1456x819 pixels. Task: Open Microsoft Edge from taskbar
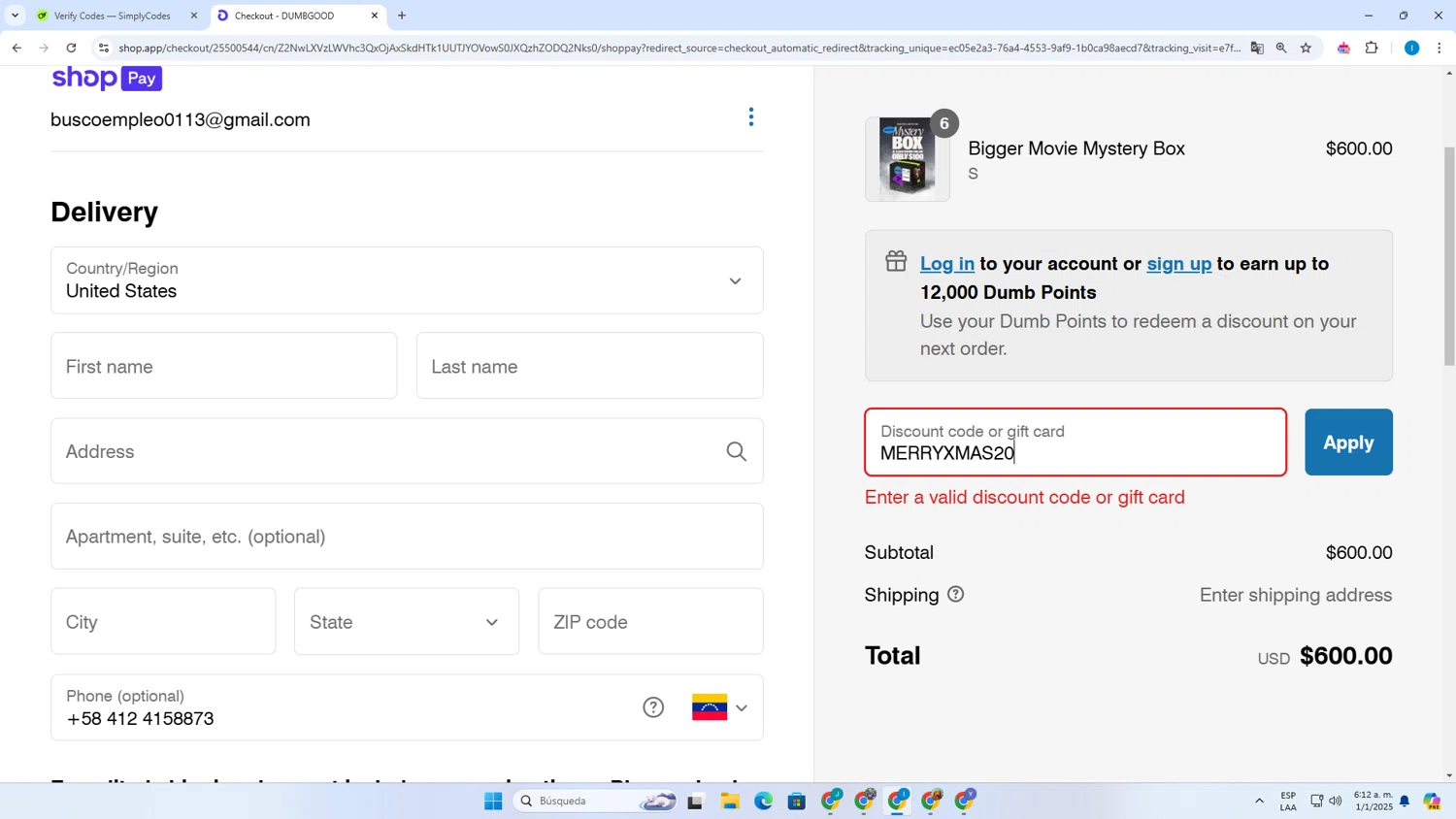click(x=763, y=801)
